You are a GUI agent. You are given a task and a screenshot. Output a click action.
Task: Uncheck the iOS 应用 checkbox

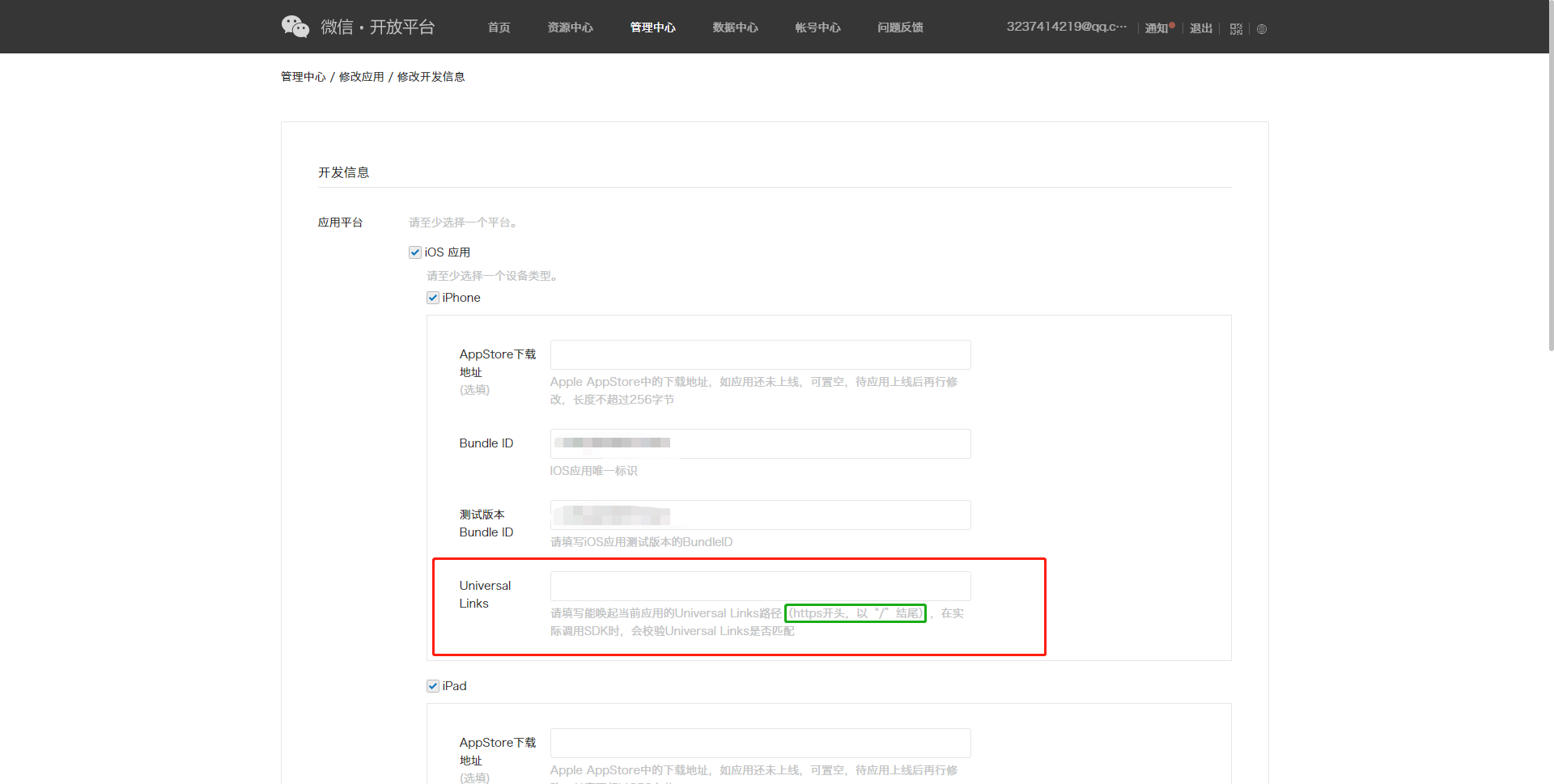[x=415, y=252]
